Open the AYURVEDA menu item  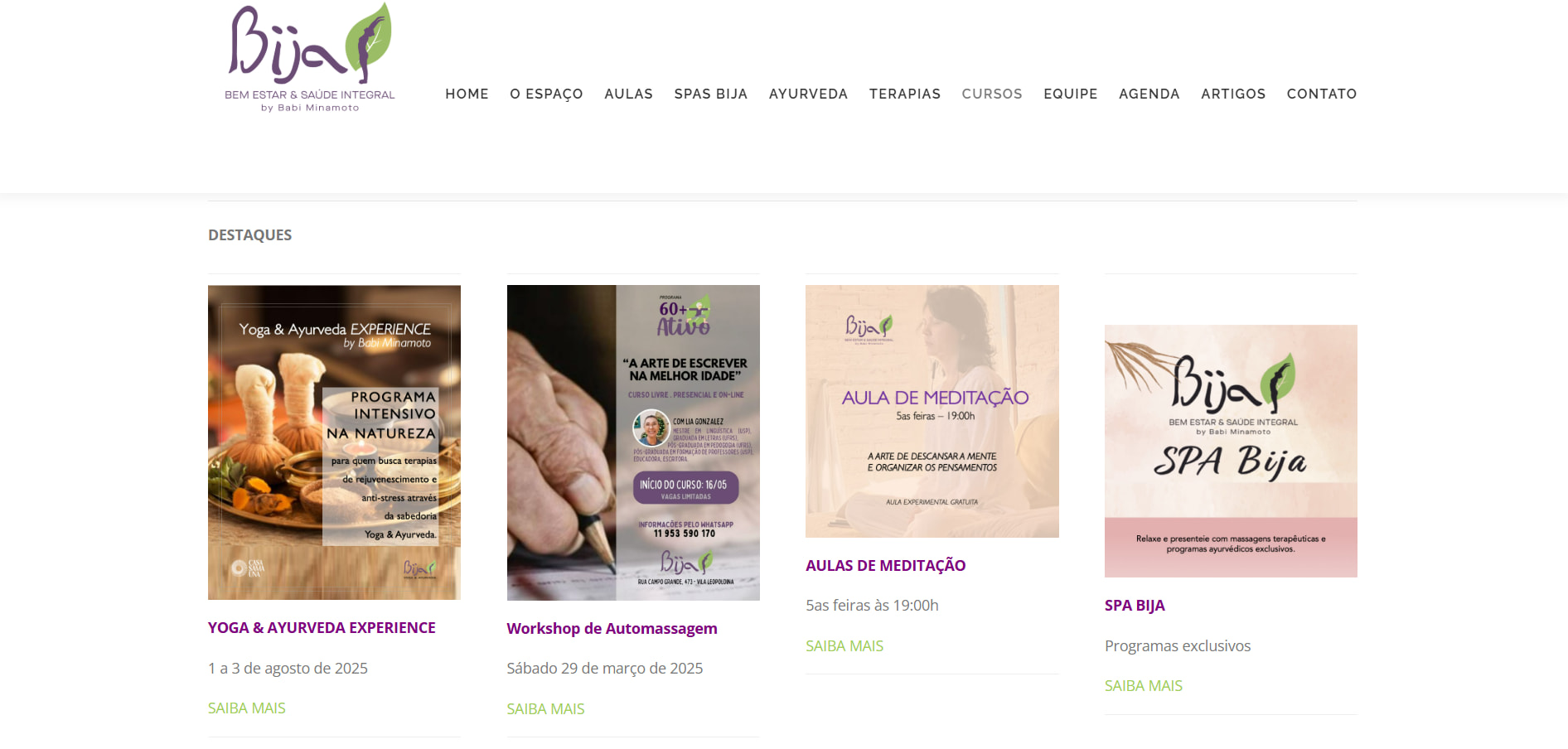(x=808, y=94)
